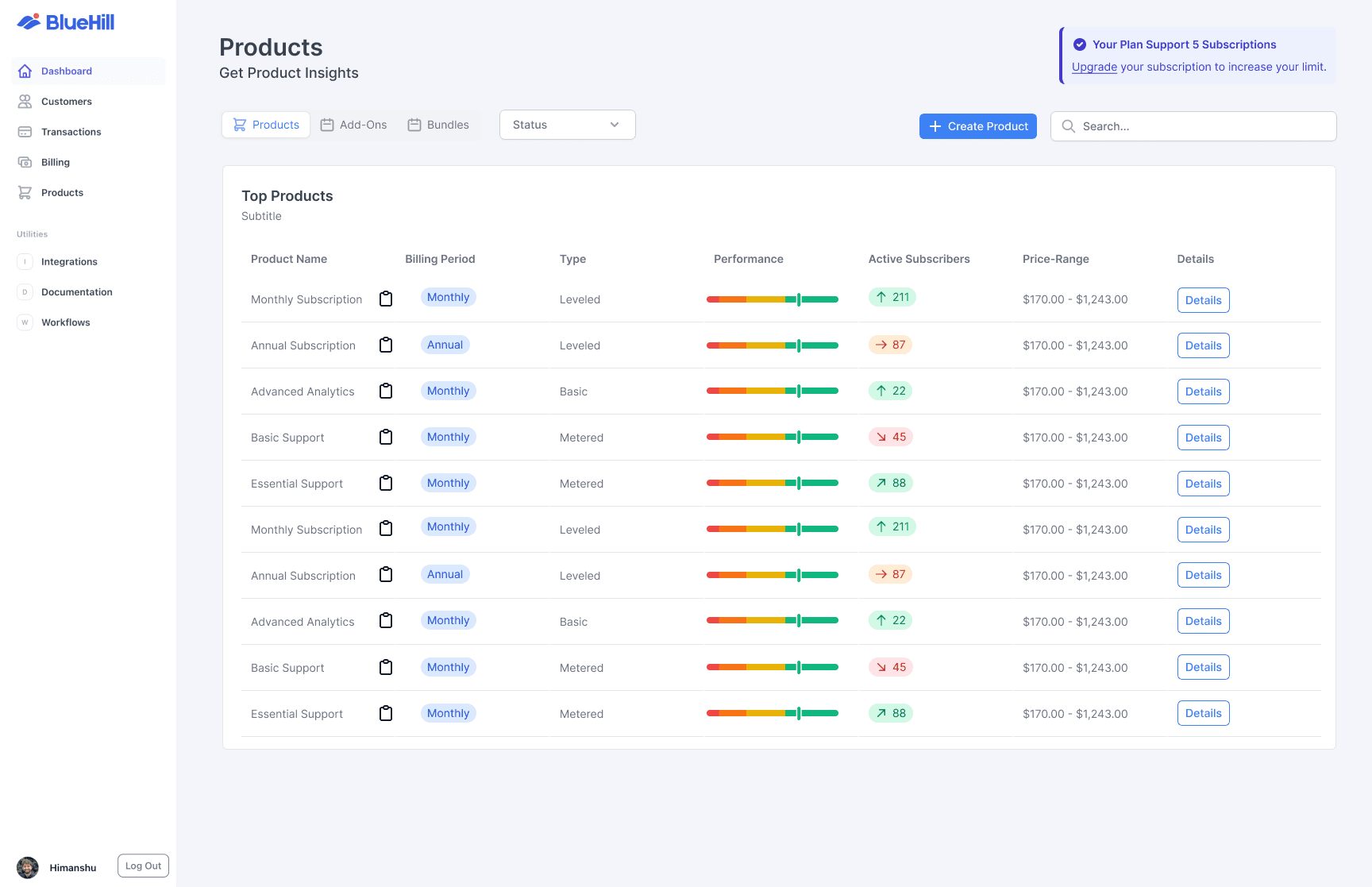Click clipboard icon beside first Basic Support
The width and height of the screenshot is (1372, 887).
click(x=386, y=438)
